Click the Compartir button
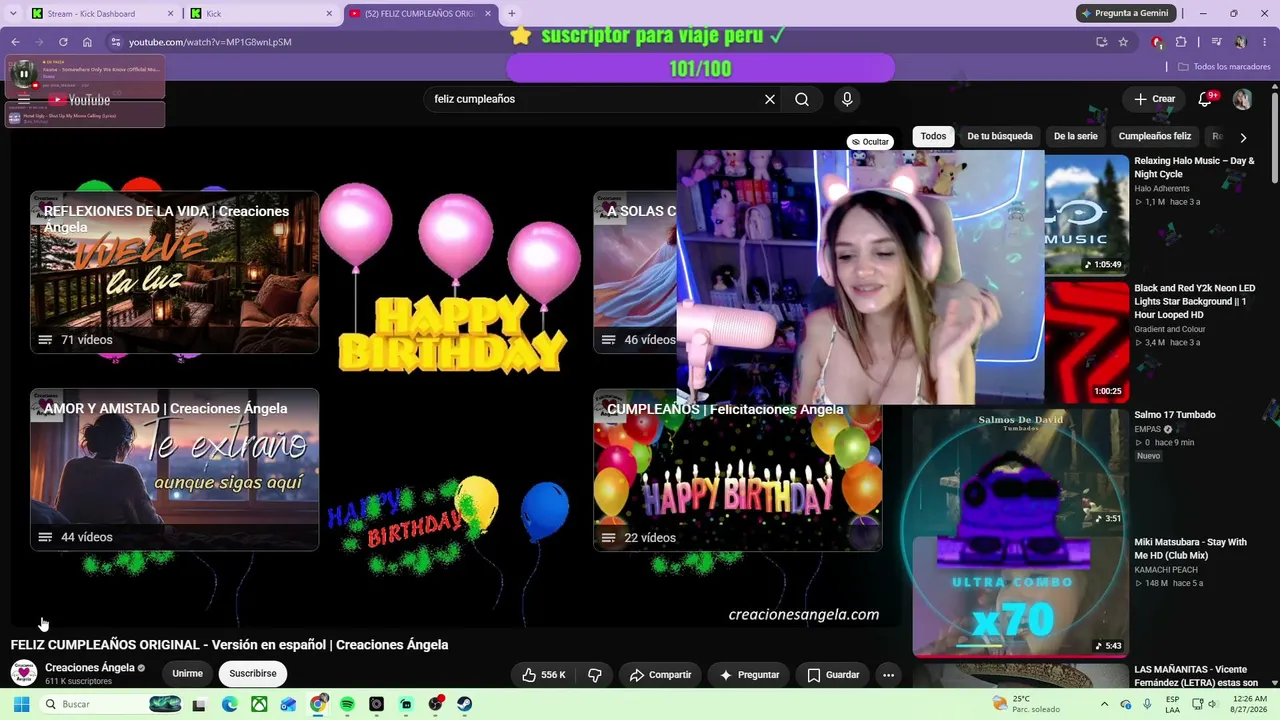 click(x=660, y=675)
